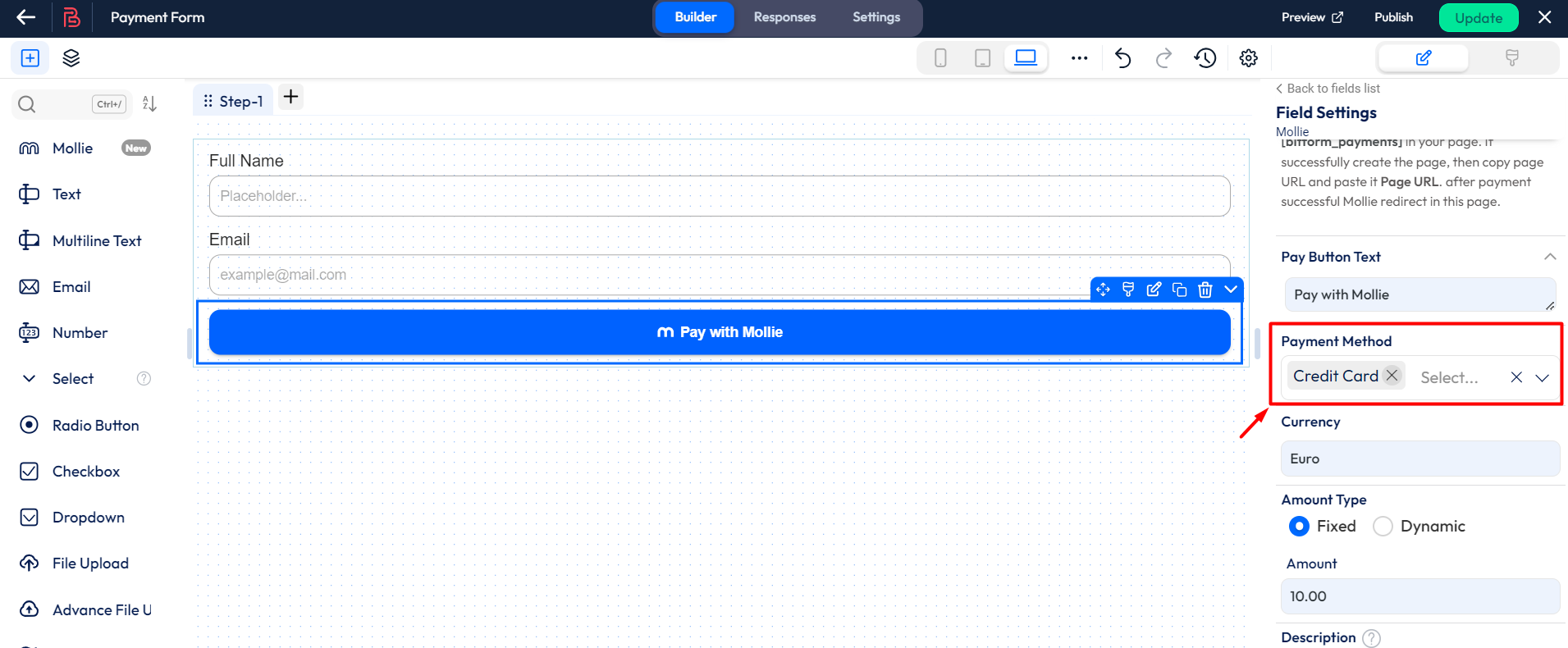Viewport: 1568px width, 648px height.
Task: Switch to the Responses tab
Action: (x=784, y=17)
